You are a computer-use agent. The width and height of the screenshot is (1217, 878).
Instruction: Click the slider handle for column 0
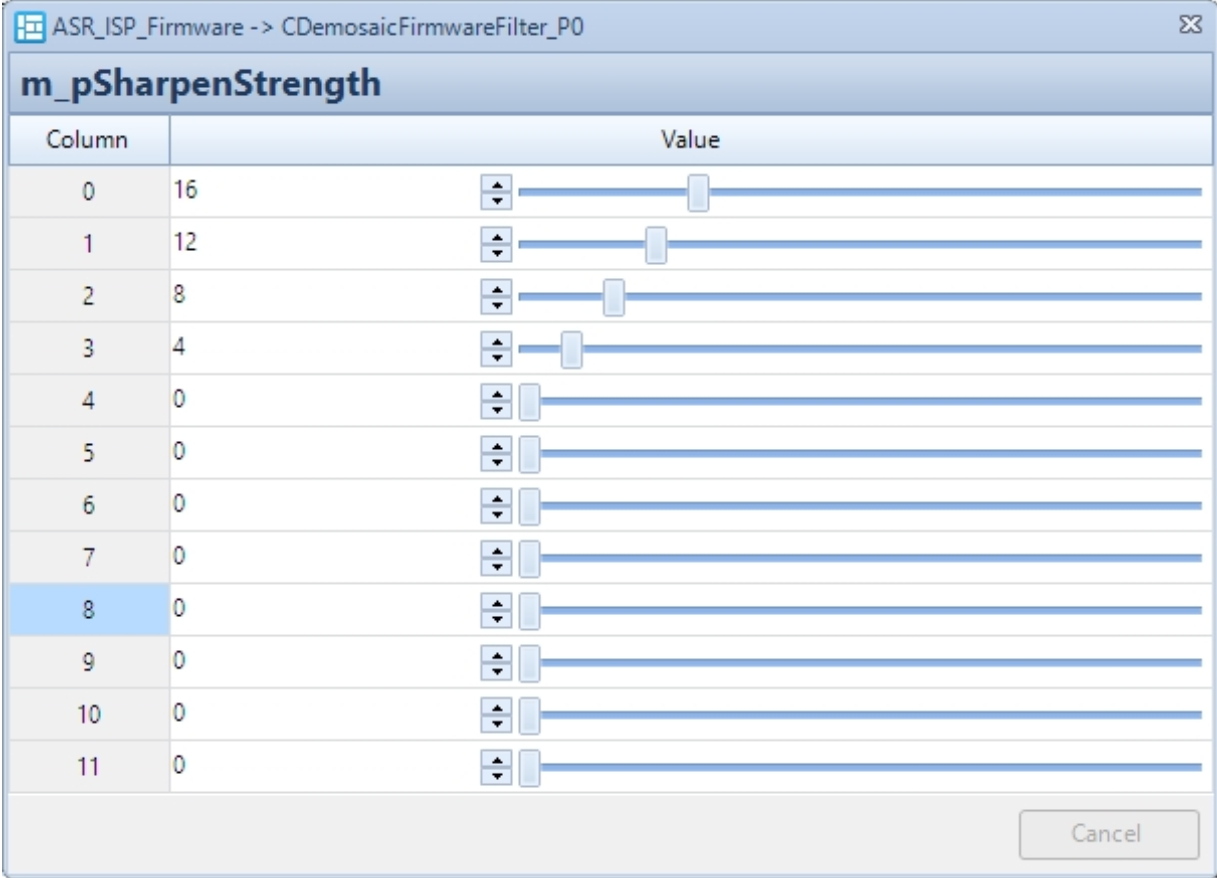click(699, 192)
